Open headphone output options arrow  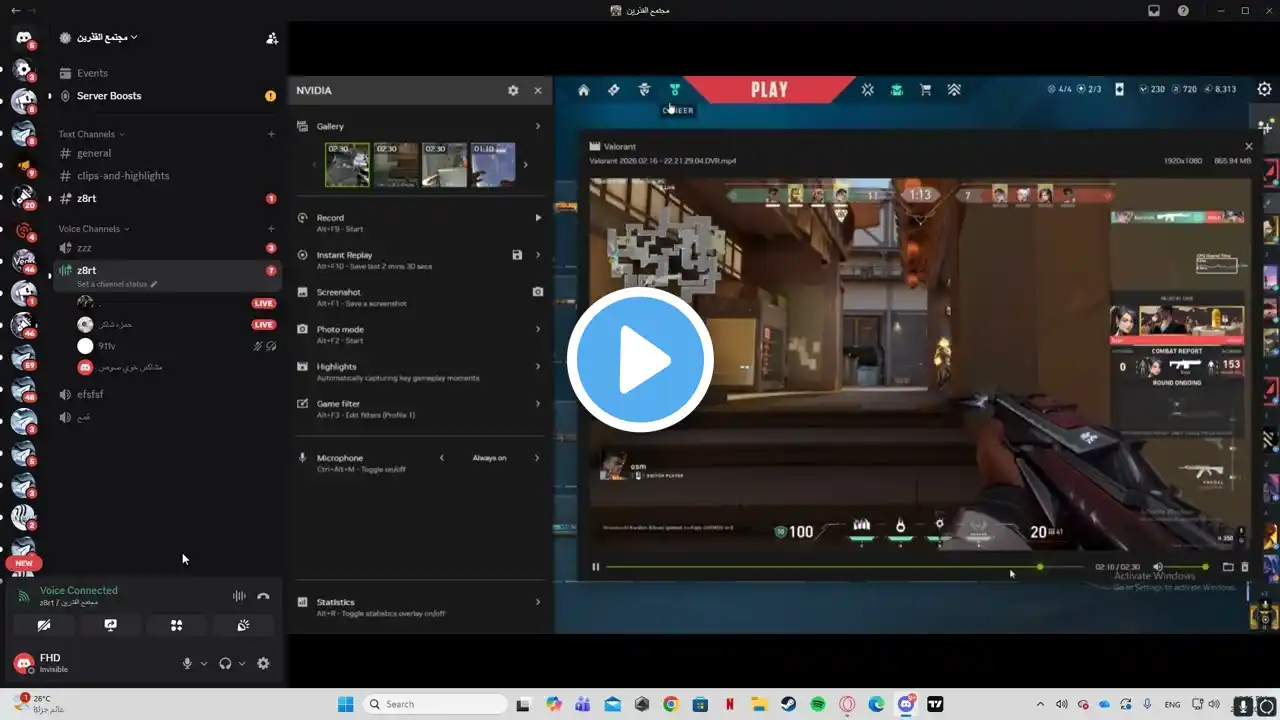(x=242, y=663)
